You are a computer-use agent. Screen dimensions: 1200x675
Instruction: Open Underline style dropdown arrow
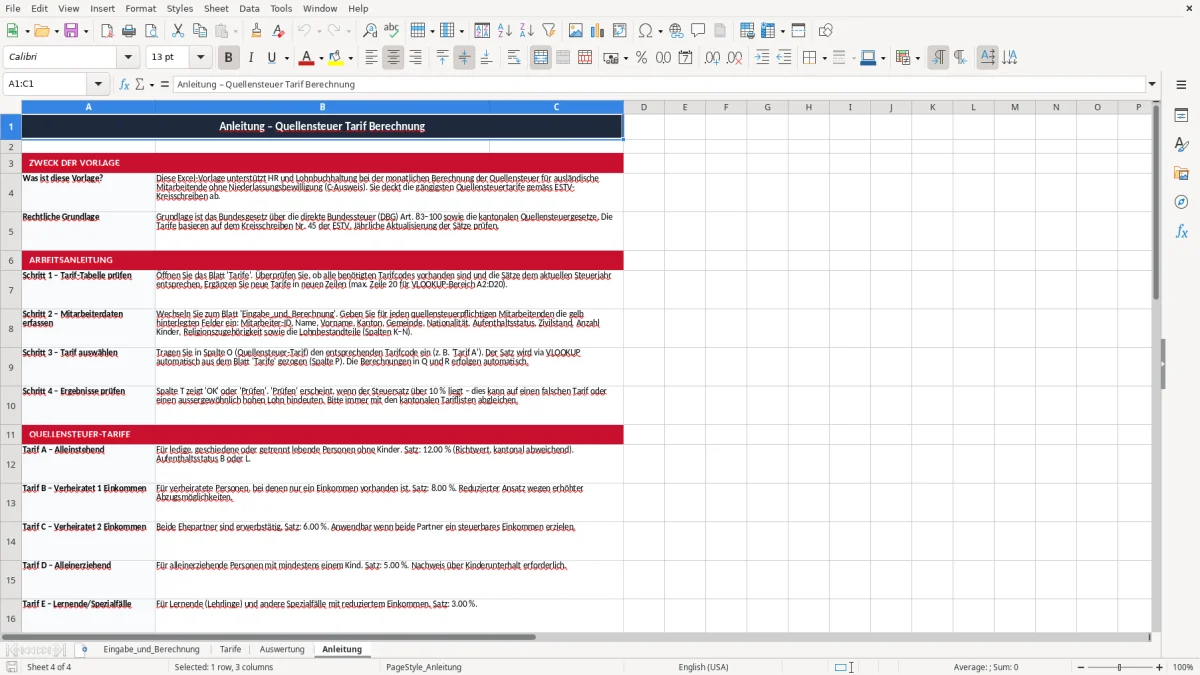pos(286,58)
